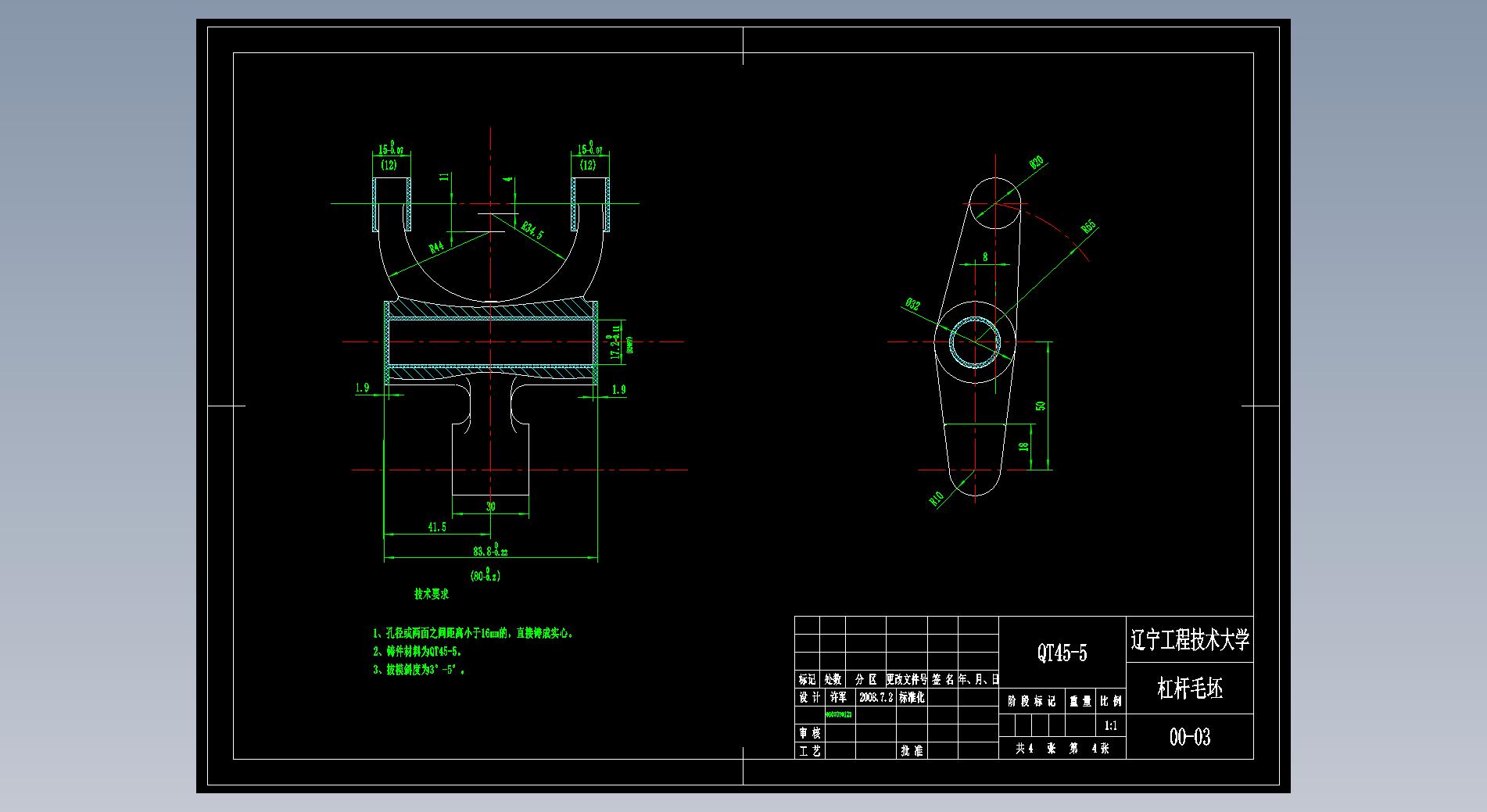The width and height of the screenshot is (1487, 812).
Task: Select the 41.5 horizontal dimension
Action: tap(437, 528)
